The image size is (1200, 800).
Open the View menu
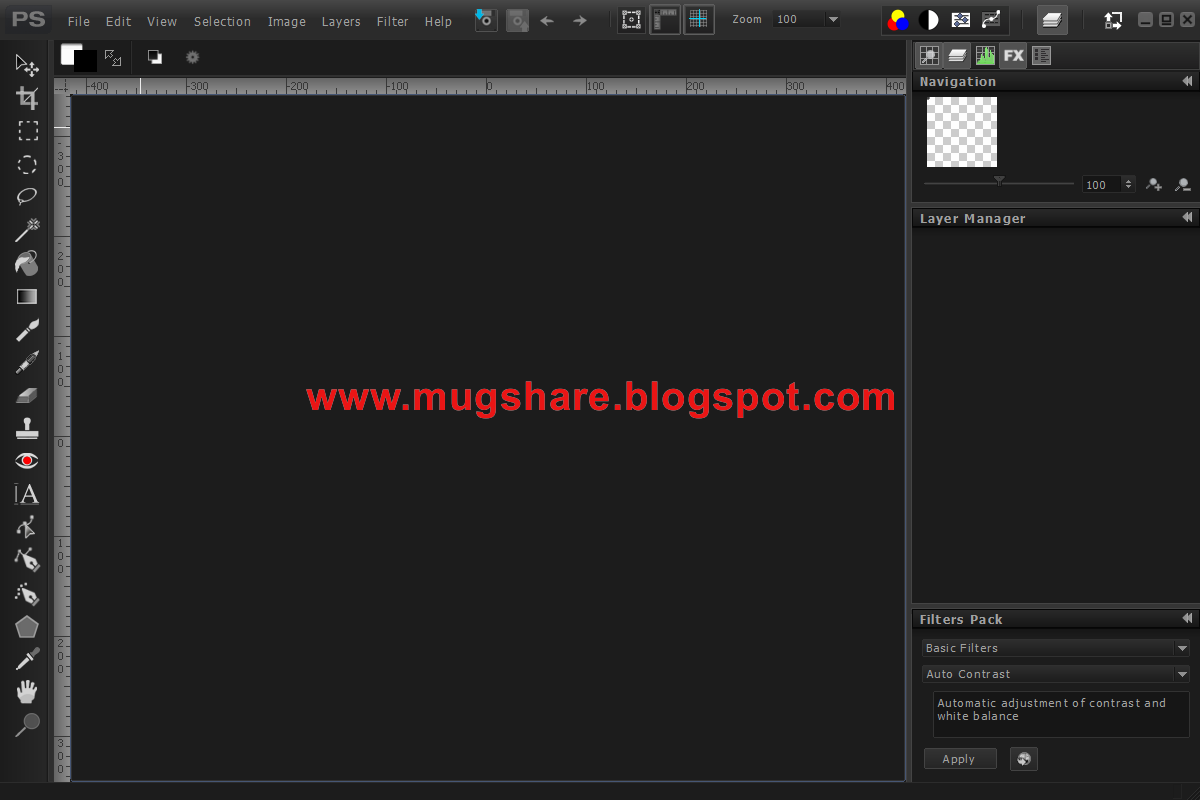[x=162, y=21]
